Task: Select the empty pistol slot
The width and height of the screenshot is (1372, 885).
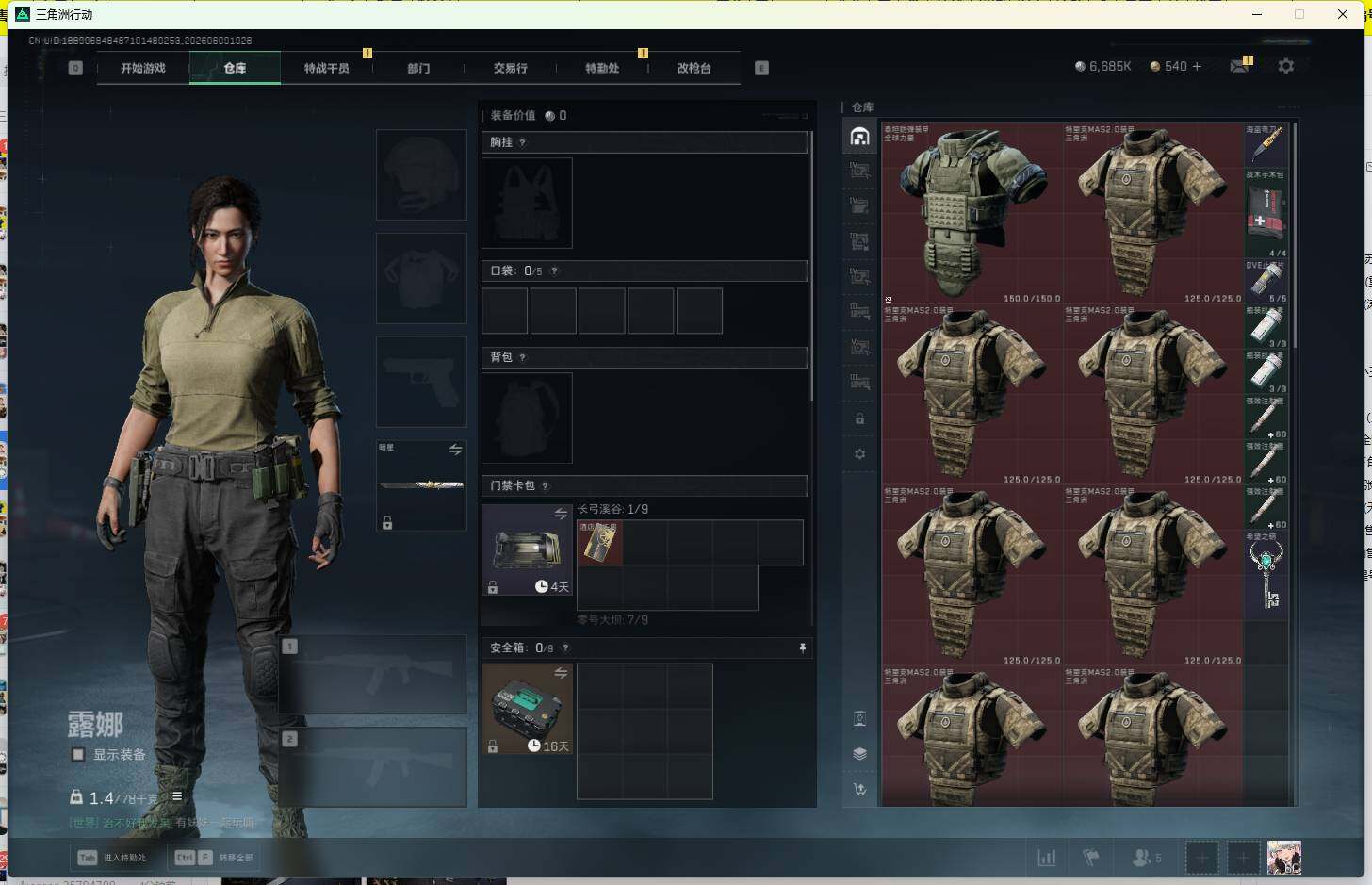Action: tap(421, 383)
